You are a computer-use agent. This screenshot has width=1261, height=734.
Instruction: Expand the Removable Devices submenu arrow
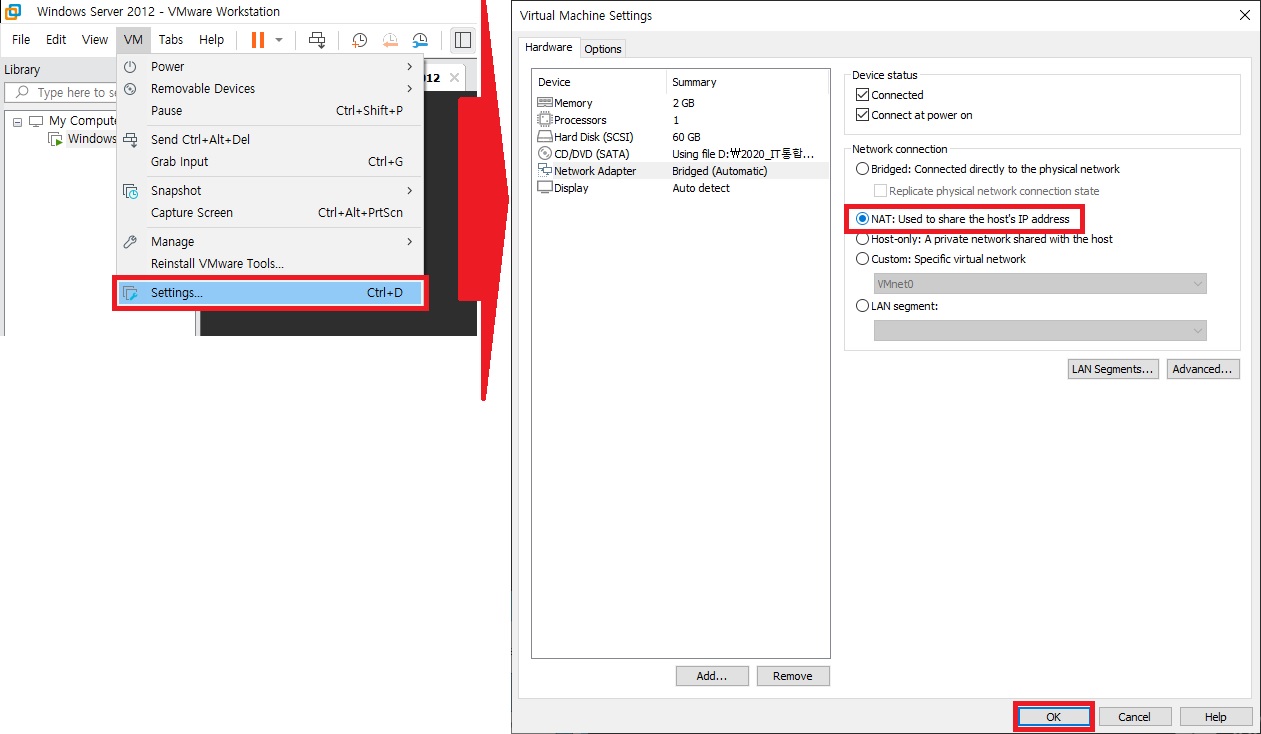[410, 89]
